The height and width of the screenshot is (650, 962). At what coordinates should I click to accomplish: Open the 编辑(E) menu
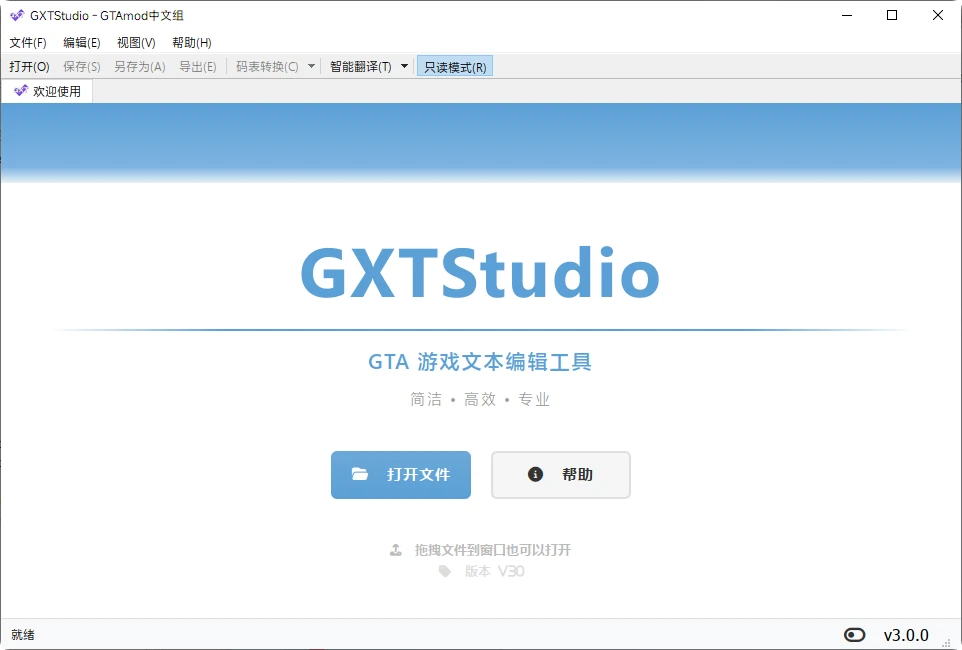click(82, 42)
